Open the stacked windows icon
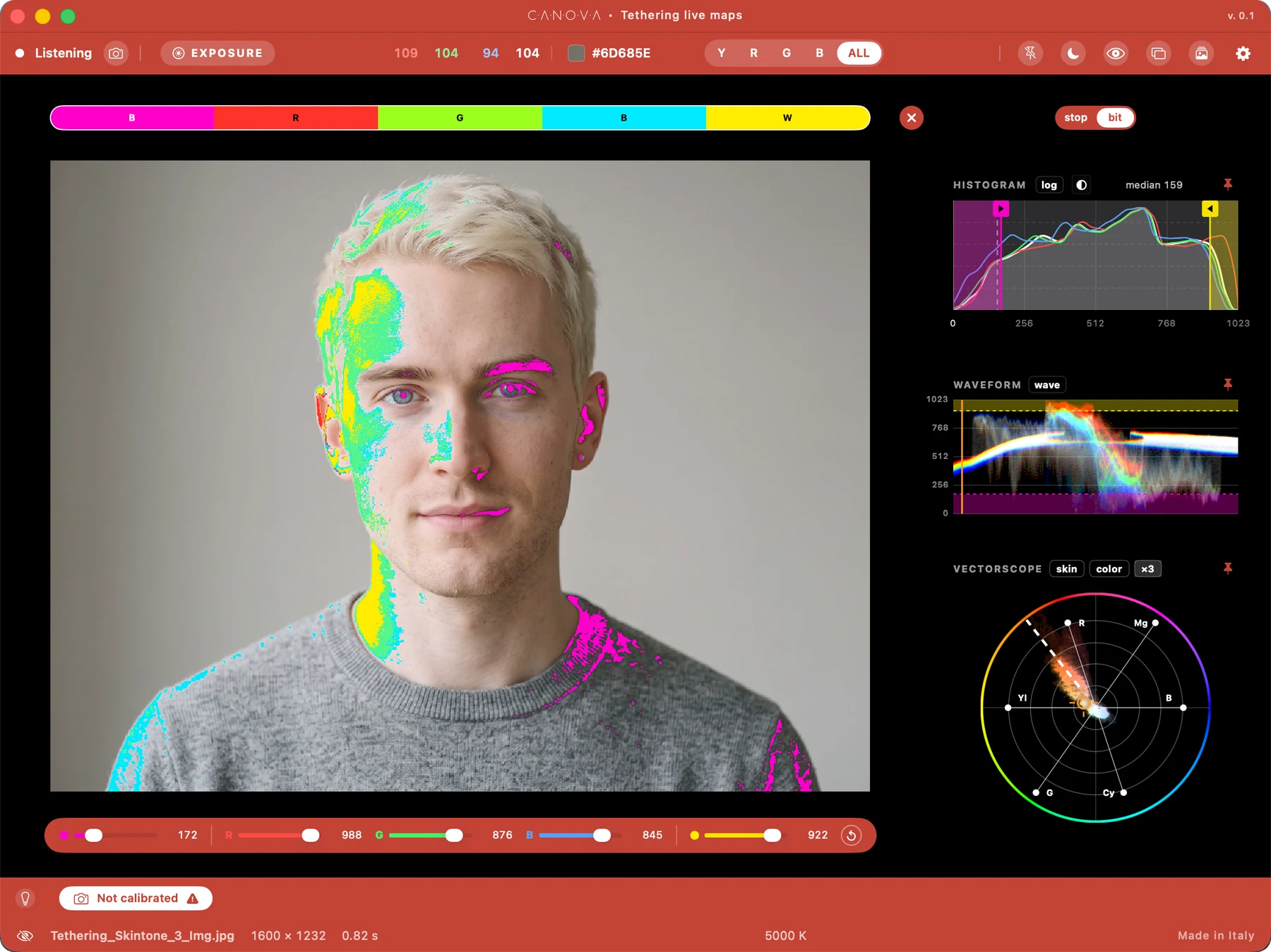1271x952 pixels. (x=1158, y=53)
